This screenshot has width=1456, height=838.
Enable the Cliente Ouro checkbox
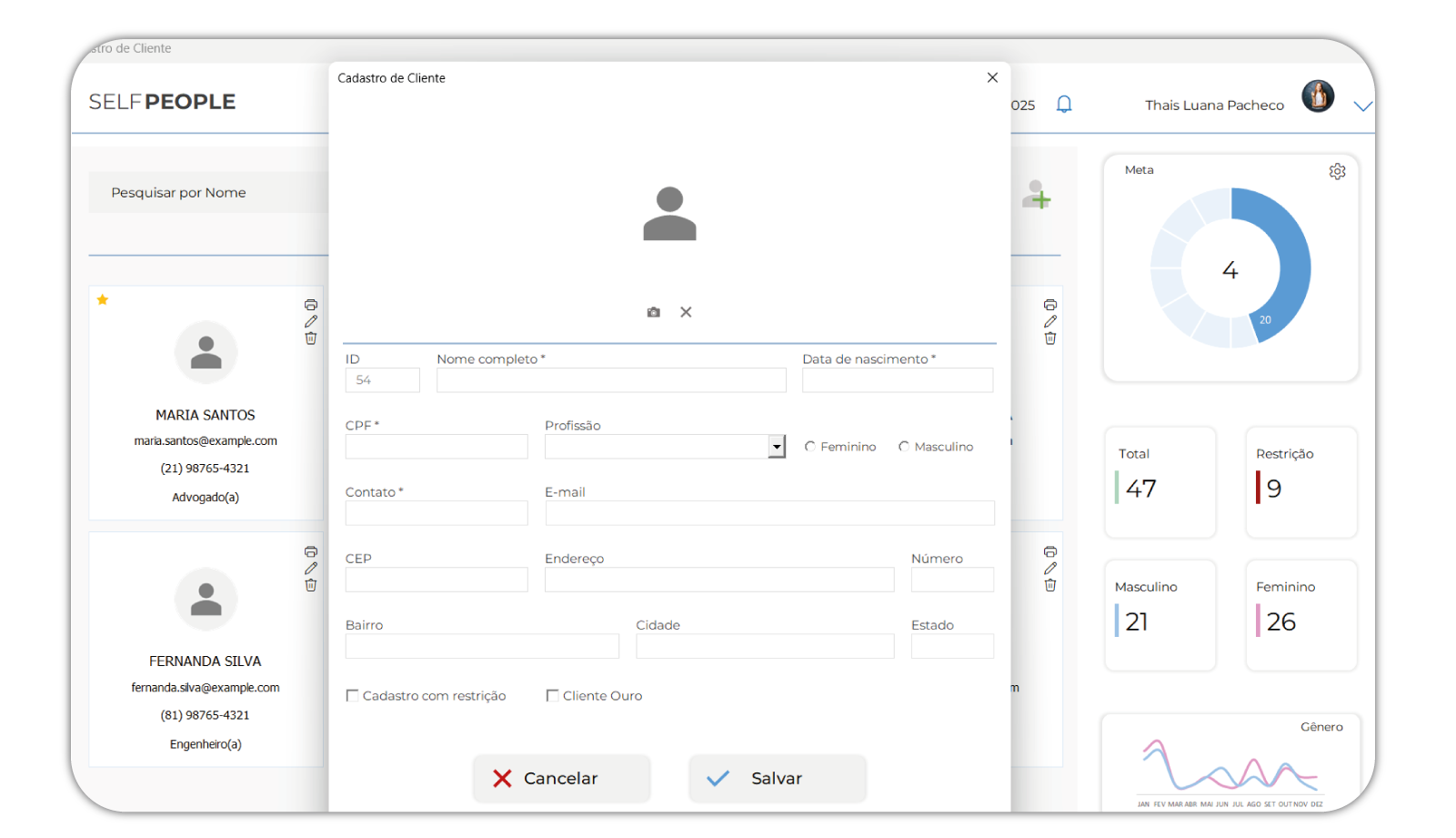[x=552, y=695]
